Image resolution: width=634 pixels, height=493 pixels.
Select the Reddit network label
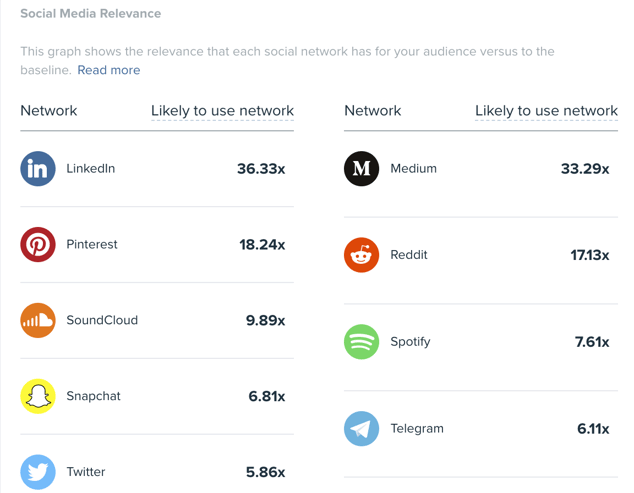tap(409, 255)
